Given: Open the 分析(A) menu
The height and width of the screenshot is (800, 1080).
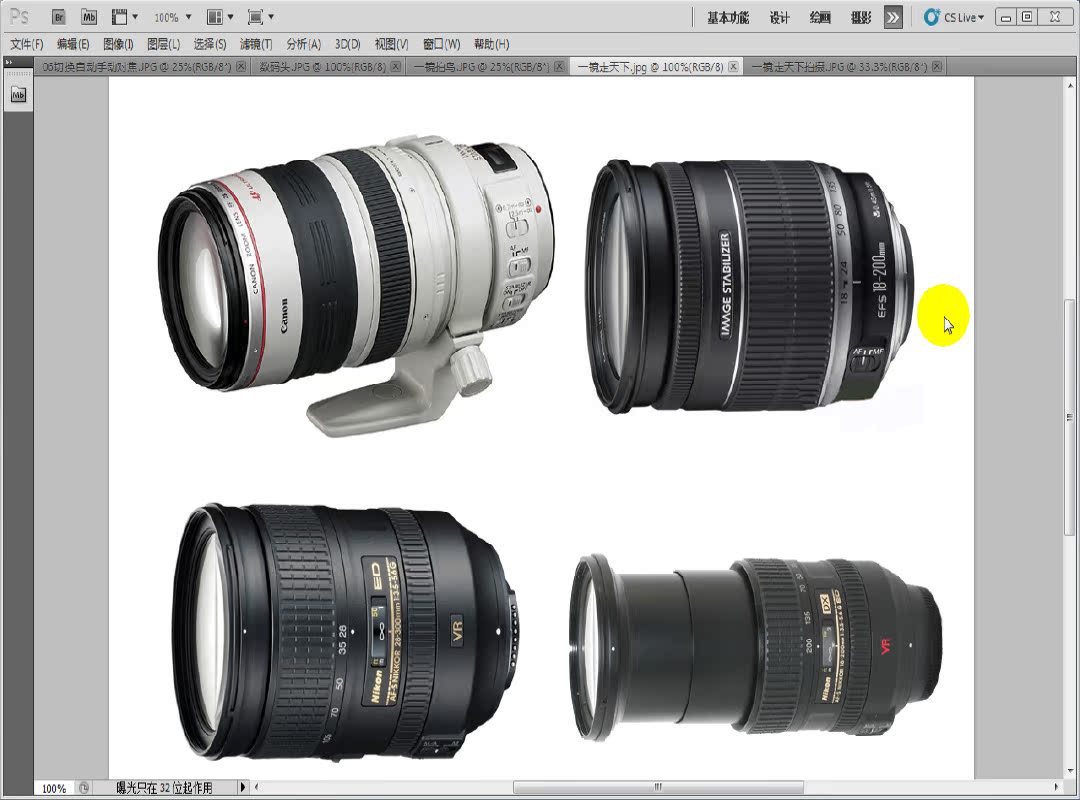Looking at the screenshot, I should click(x=304, y=44).
